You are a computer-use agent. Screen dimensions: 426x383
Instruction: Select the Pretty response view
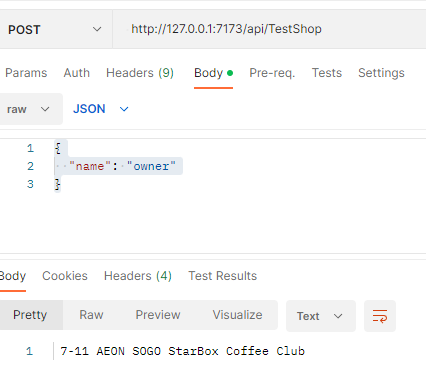[30, 315]
